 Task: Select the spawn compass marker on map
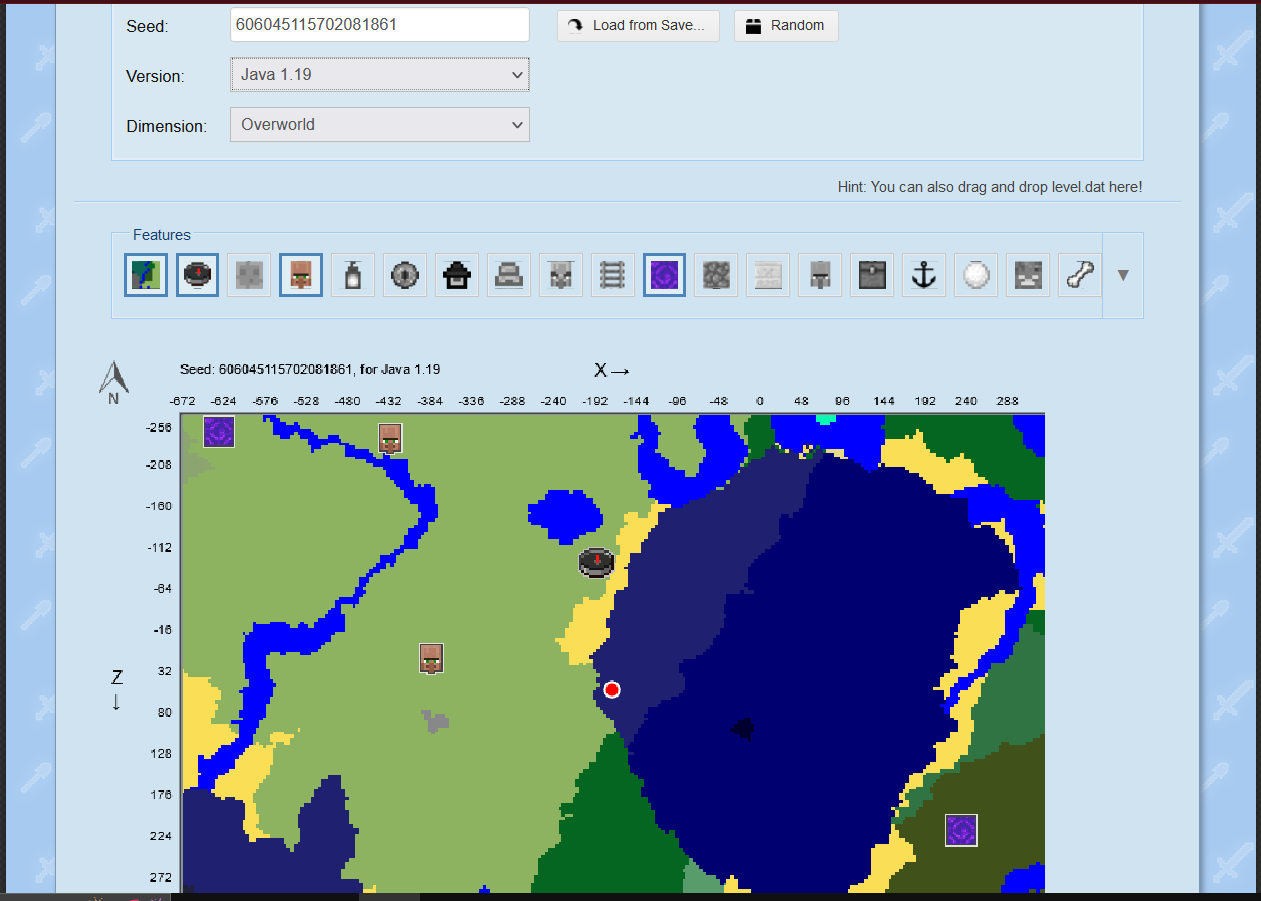pyautogui.click(x=596, y=562)
